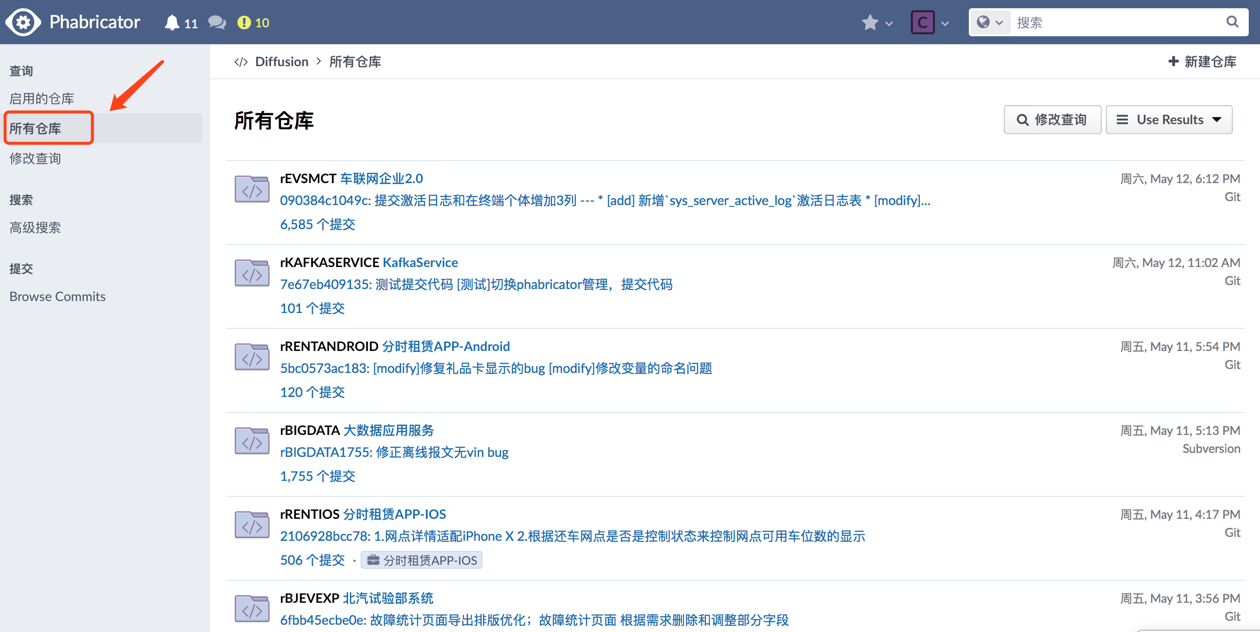Click the rEVSMCT repository code icon
Screen dimensions: 1260x632
click(252, 189)
